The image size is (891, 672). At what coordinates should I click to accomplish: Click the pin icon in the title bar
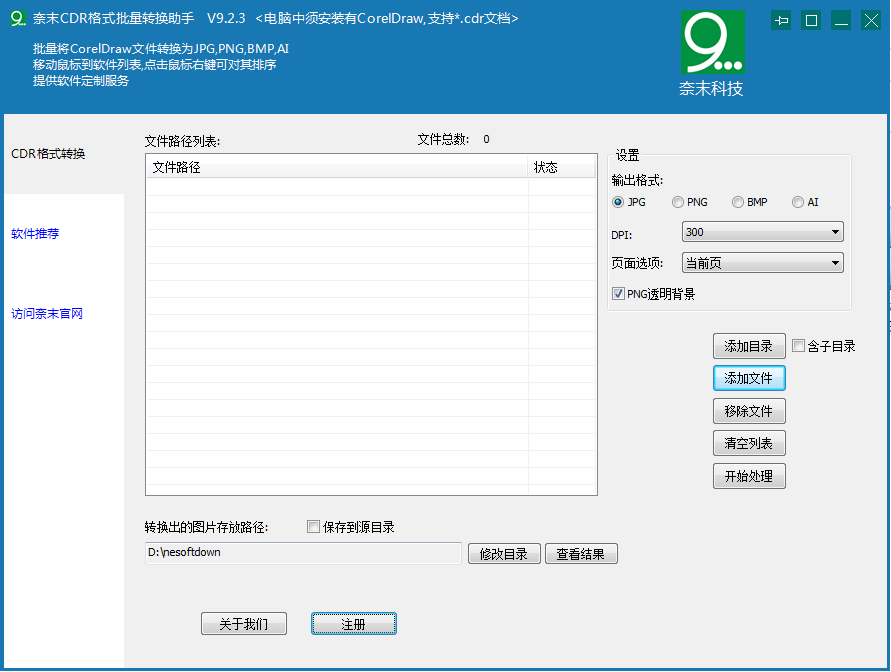[x=781, y=19]
